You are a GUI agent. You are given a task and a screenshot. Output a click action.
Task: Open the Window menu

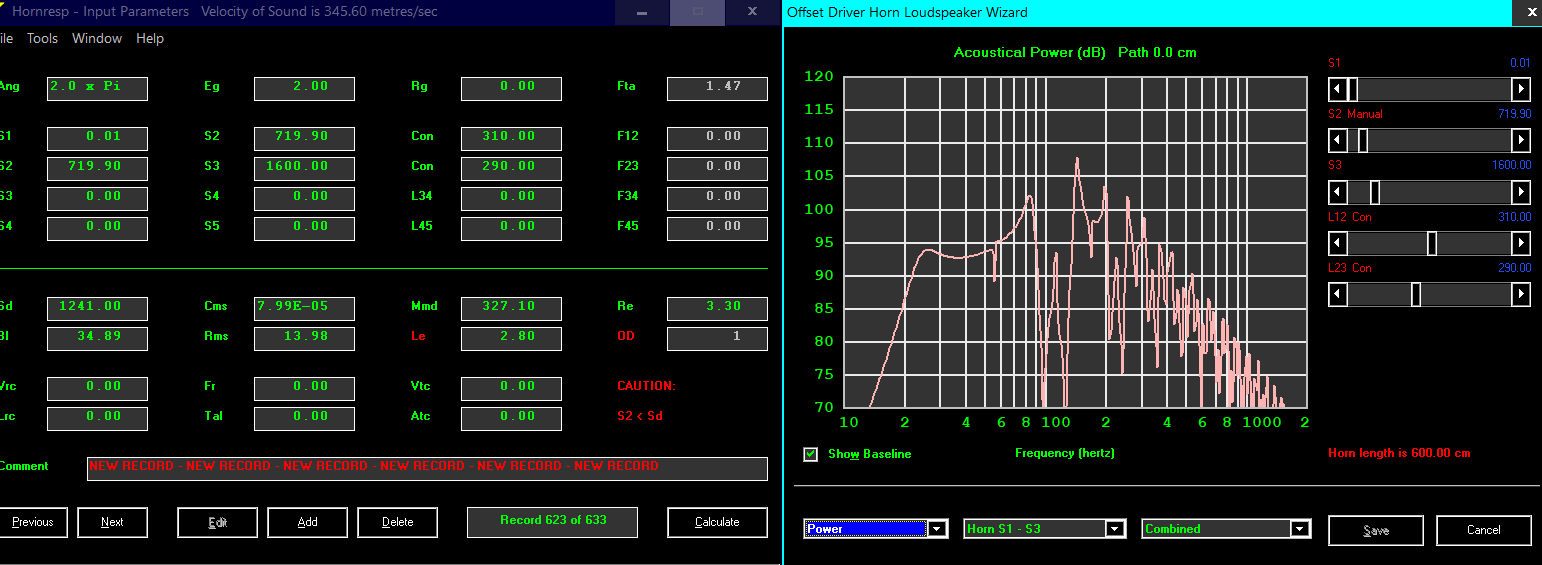[97, 38]
